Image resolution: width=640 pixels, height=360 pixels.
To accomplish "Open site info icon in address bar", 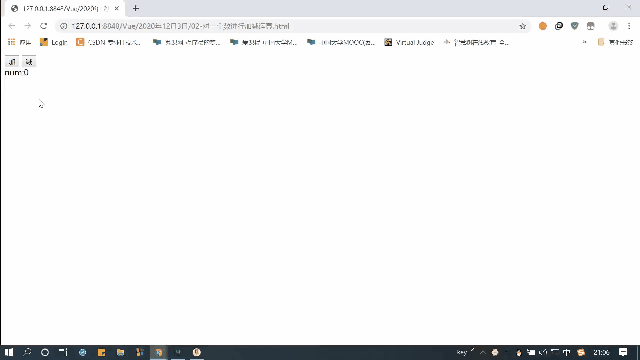I will [x=63, y=26].
